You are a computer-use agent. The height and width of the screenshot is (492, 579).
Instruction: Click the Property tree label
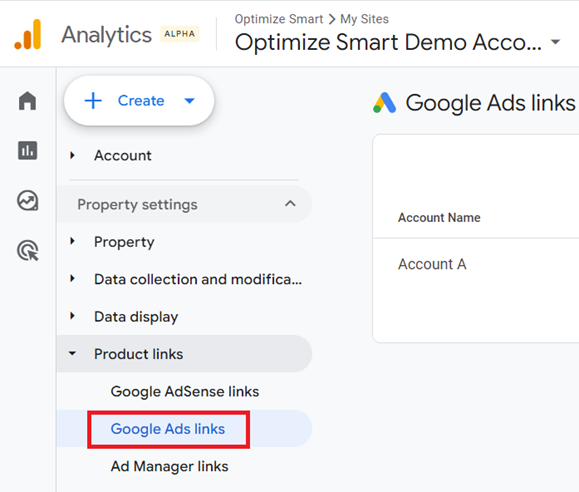tap(124, 242)
